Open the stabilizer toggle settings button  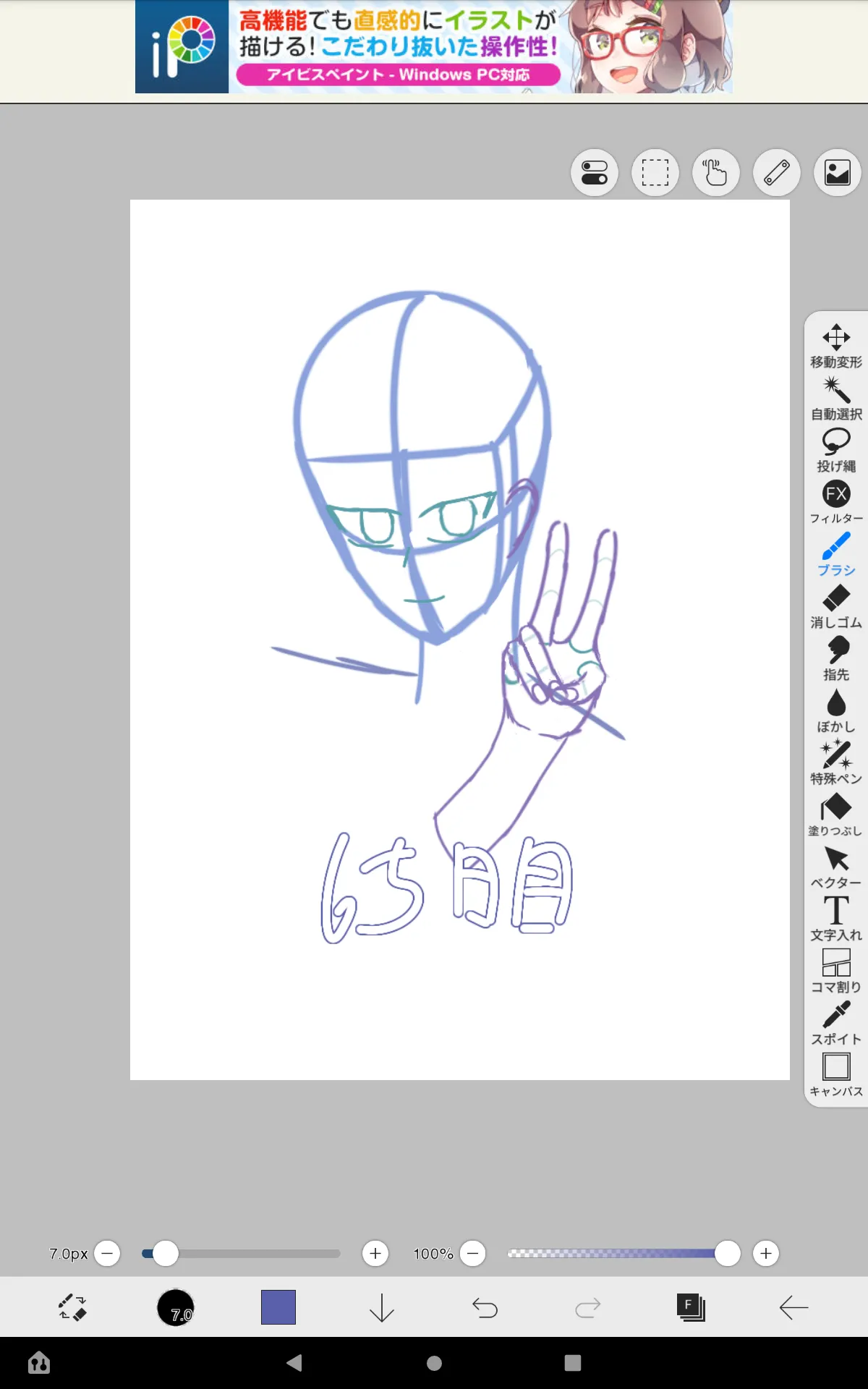tap(595, 173)
